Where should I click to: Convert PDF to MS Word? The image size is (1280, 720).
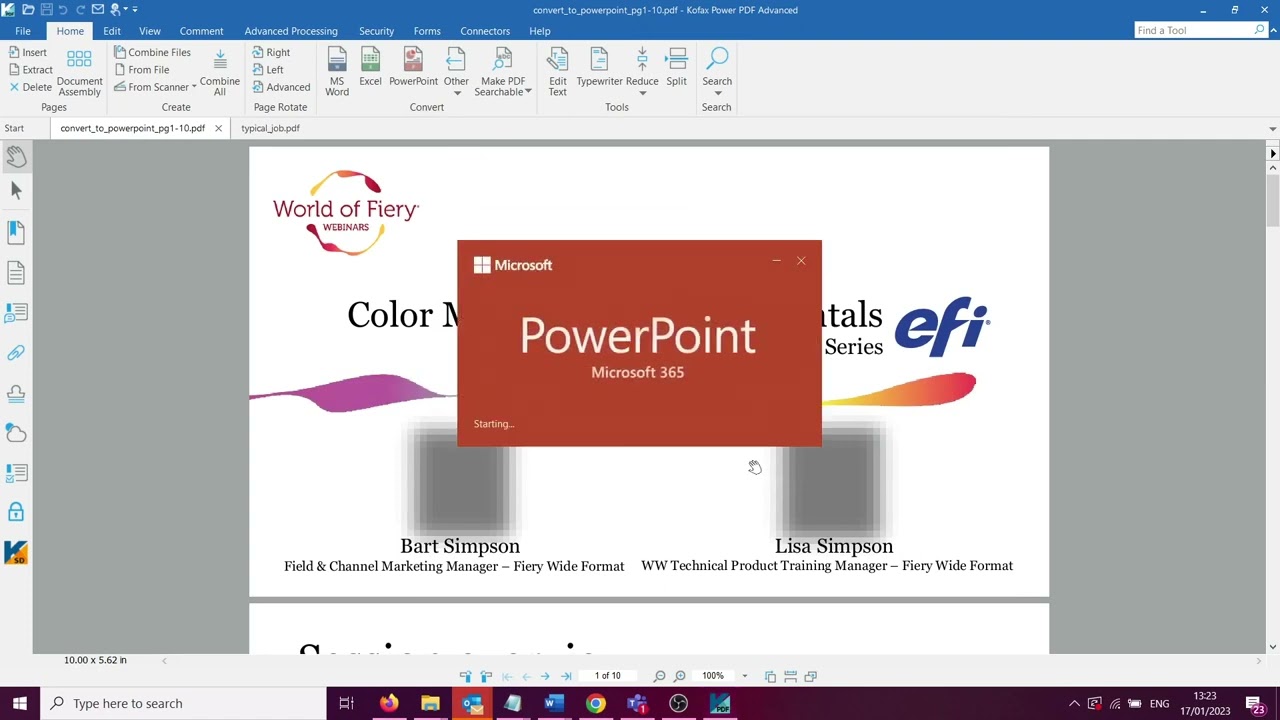[x=337, y=72]
